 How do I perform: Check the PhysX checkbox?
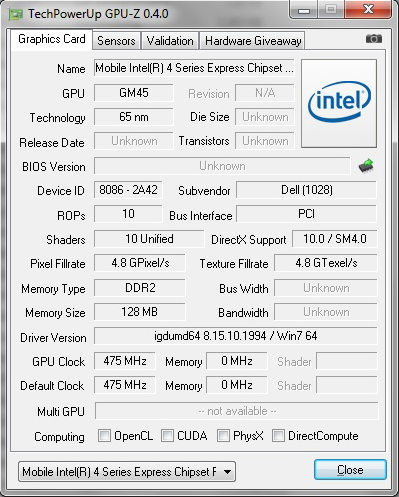coord(223,435)
